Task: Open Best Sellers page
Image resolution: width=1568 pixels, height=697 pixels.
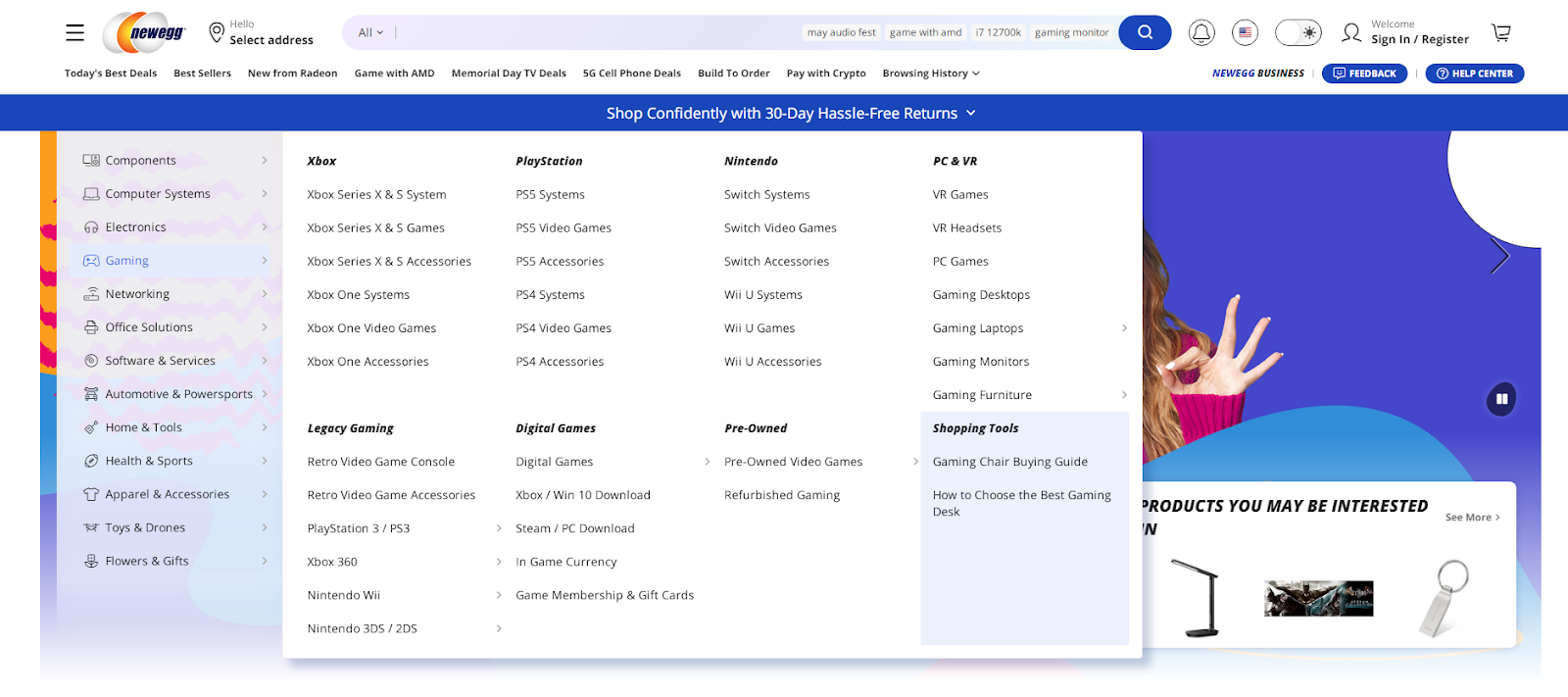Action: (202, 74)
